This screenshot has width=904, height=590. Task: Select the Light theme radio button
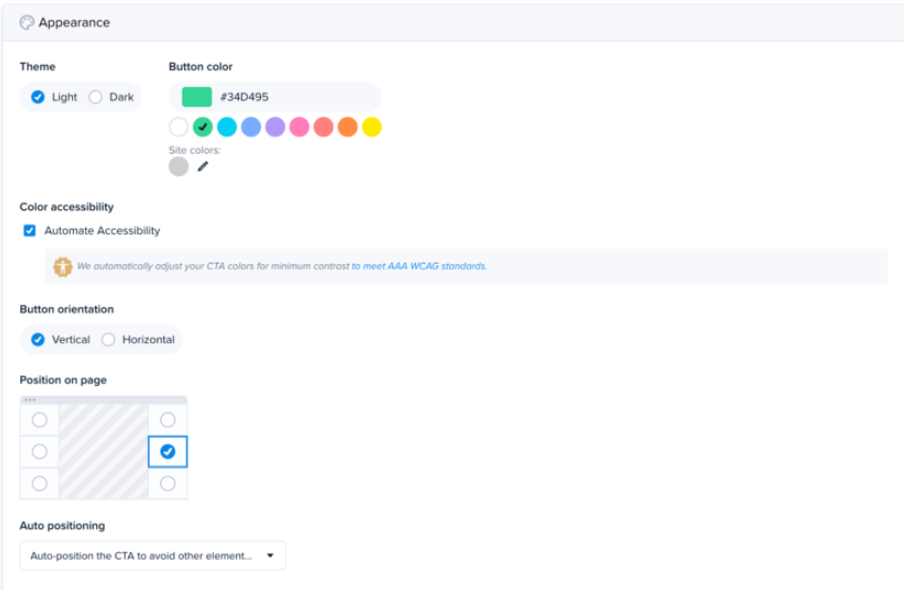point(38,97)
